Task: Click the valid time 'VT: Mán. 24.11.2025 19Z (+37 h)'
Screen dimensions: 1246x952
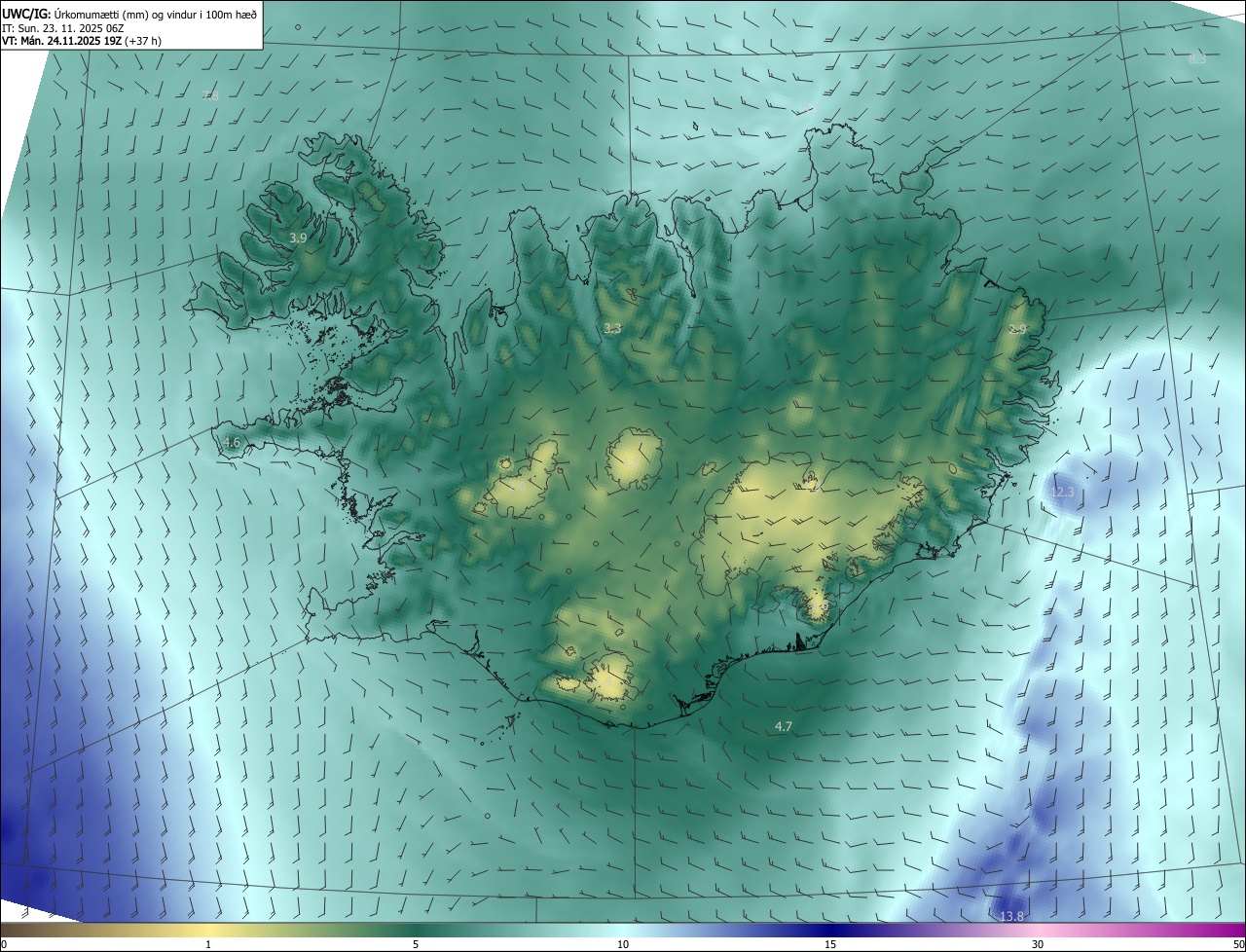Action: (83, 42)
